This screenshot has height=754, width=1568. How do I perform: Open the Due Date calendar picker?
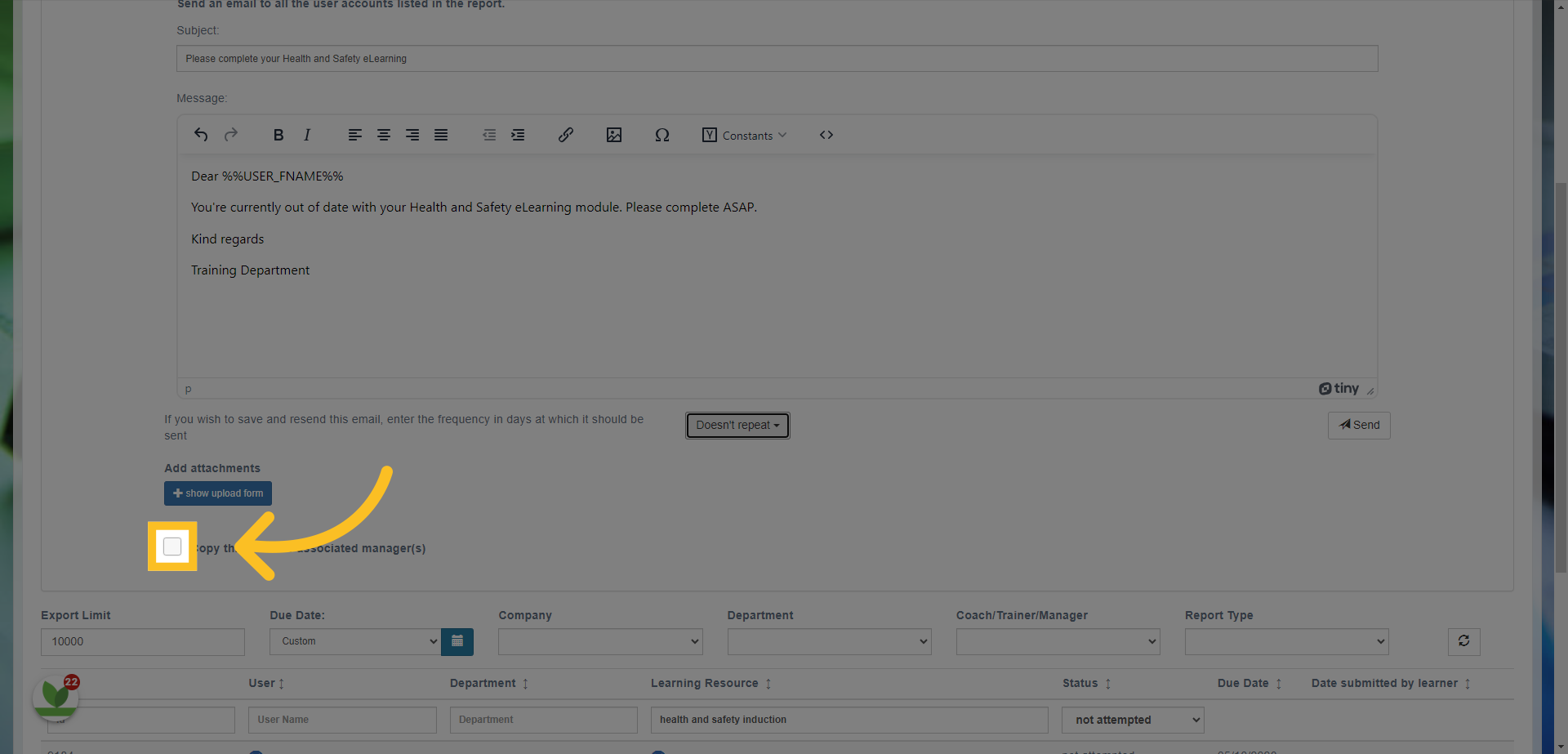click(x=457, y=641)
